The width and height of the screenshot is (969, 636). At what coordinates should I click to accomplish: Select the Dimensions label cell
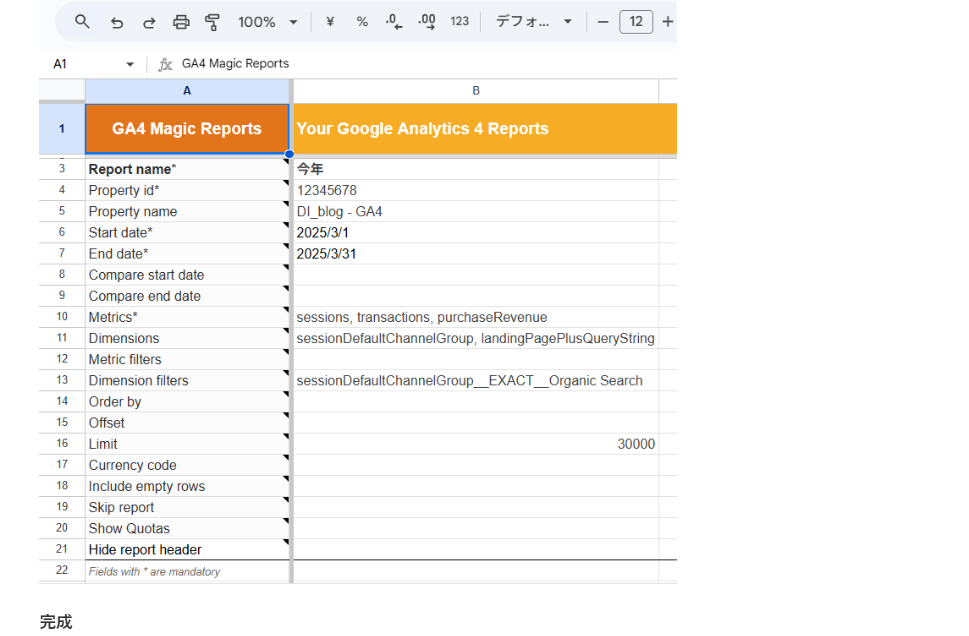point(187,338)
